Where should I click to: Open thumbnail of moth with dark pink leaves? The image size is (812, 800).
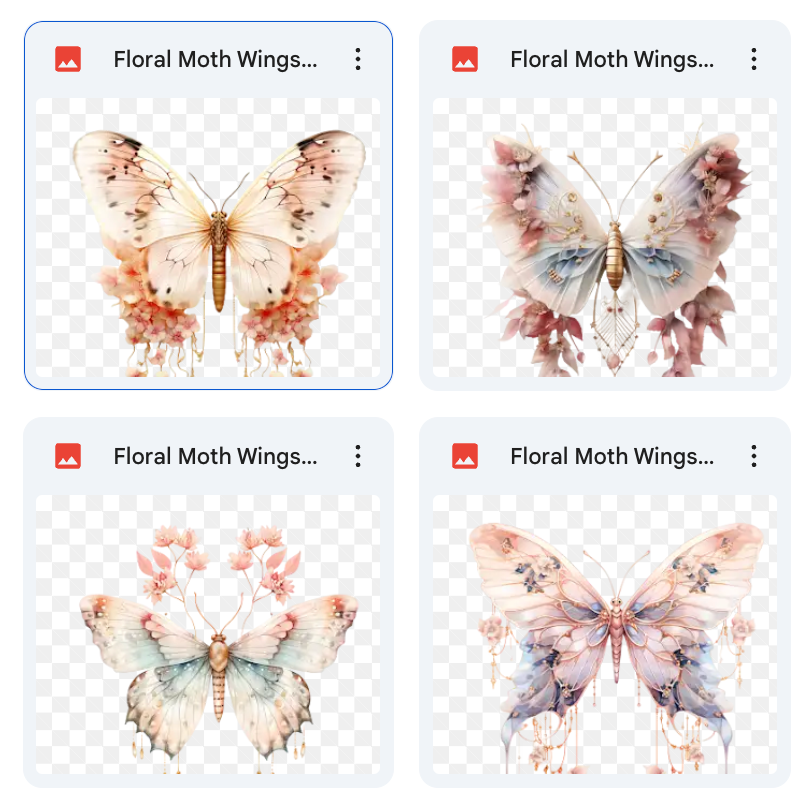(x=604, y=237)
